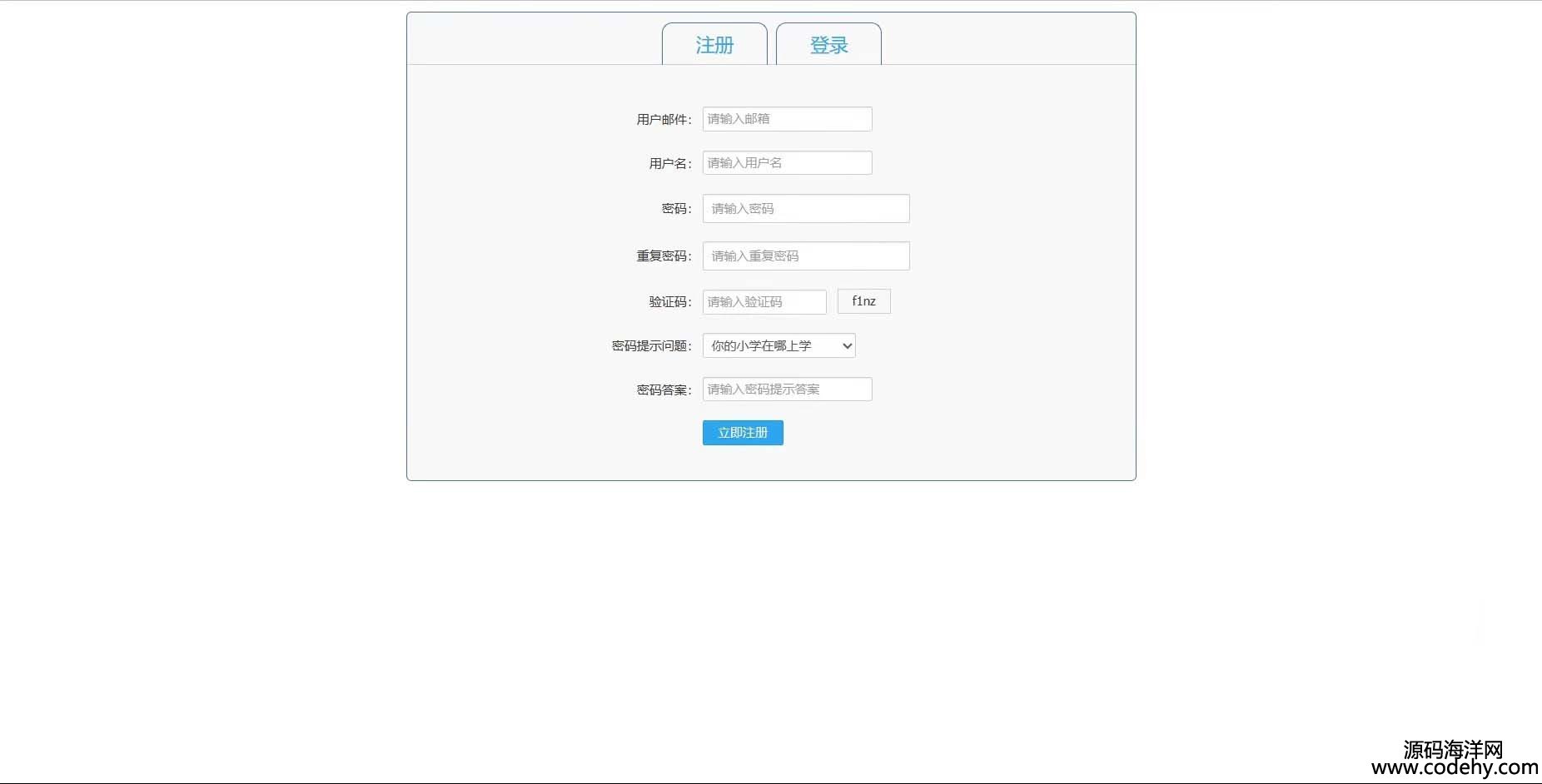The image size is (1542, 784).
Task: Click the 请输入重复密码 confirm password field
Action: pos(806,256)
